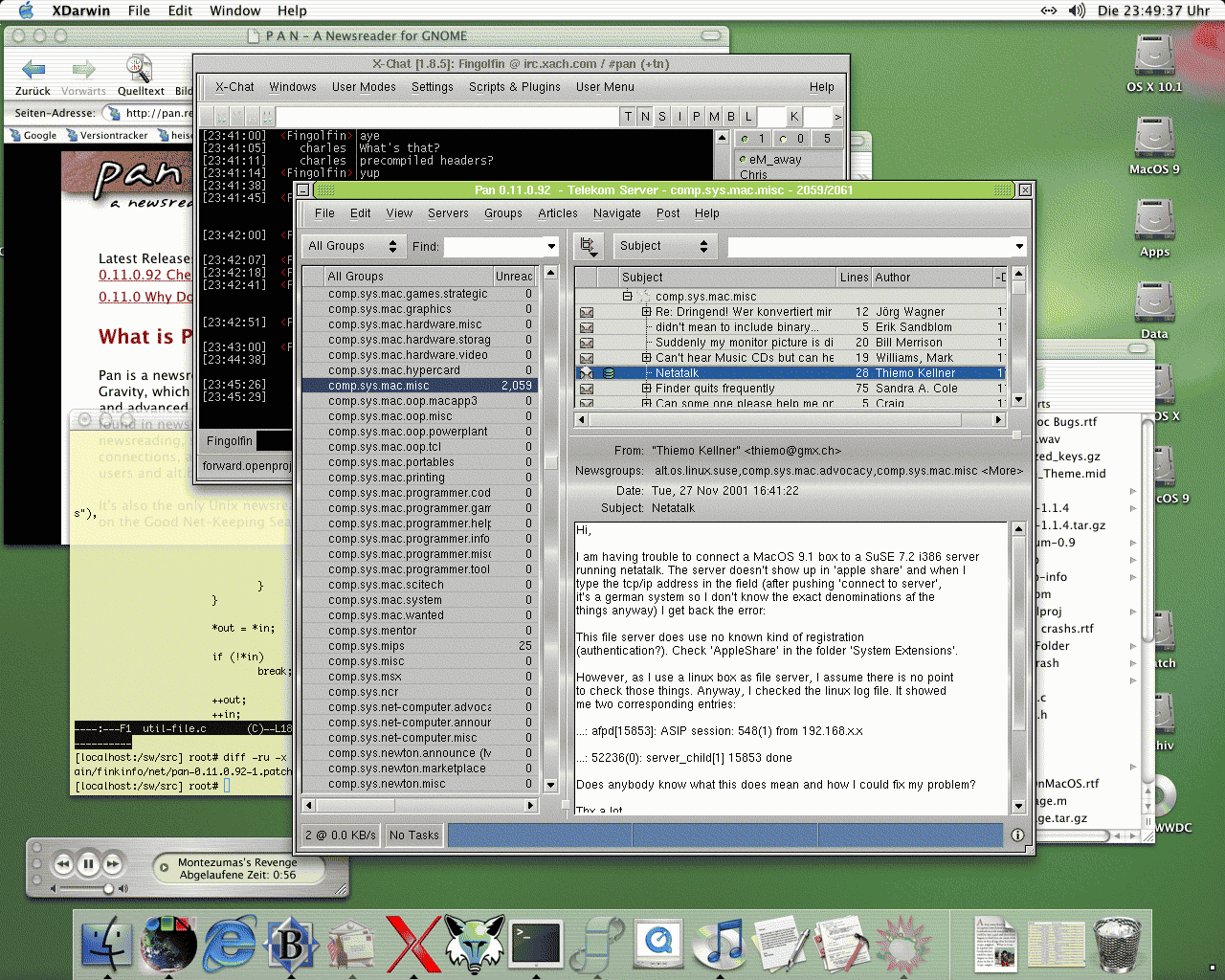
Task: Open Pan Articles menu
Action: click(x=558, y=213)
